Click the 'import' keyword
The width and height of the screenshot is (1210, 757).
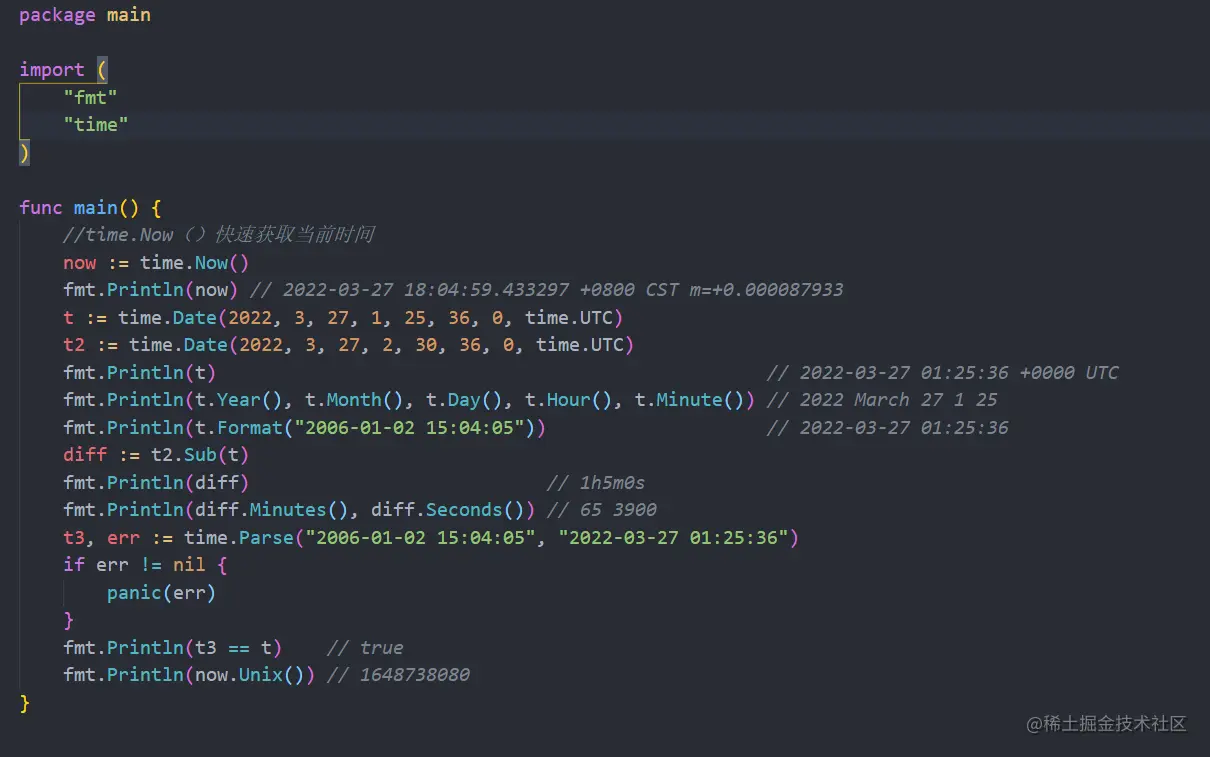pyautogui.click(x=52, y=69)
